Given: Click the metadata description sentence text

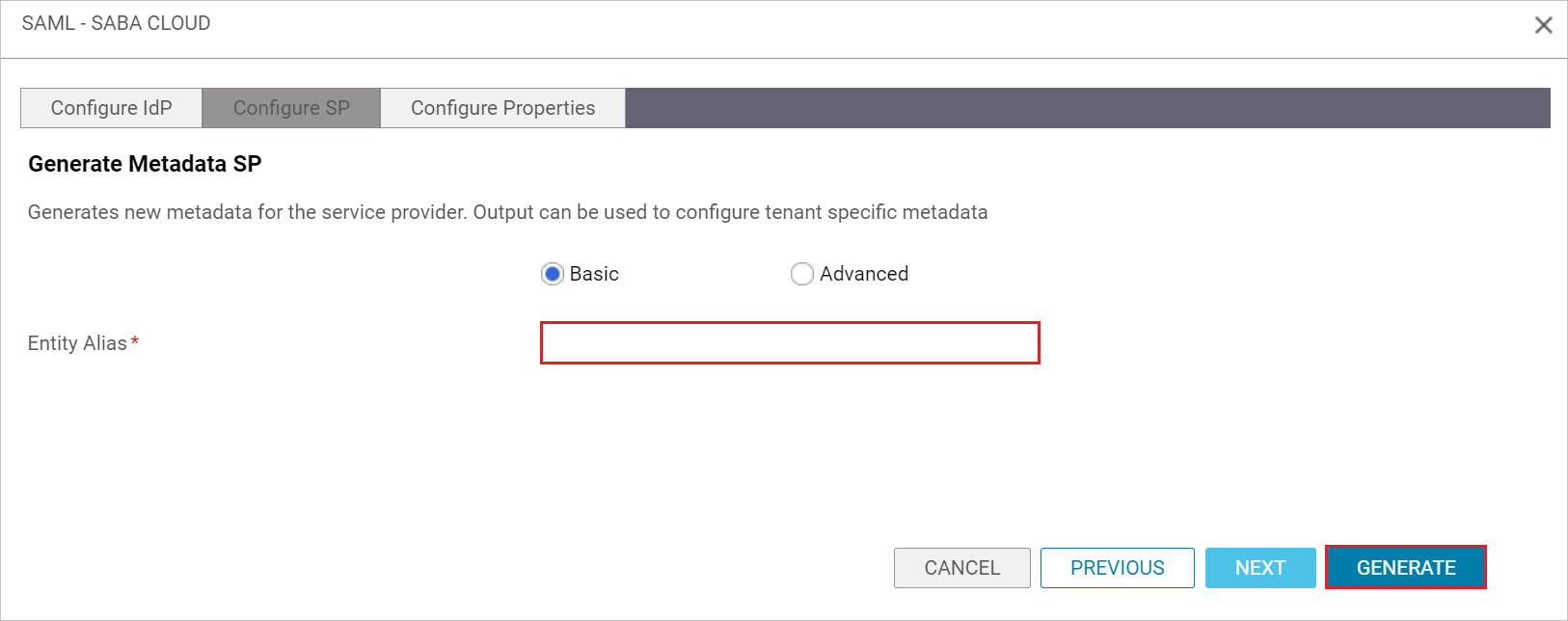Looking at the screenshot, I should pyautogui.click(x=508, y=212).
